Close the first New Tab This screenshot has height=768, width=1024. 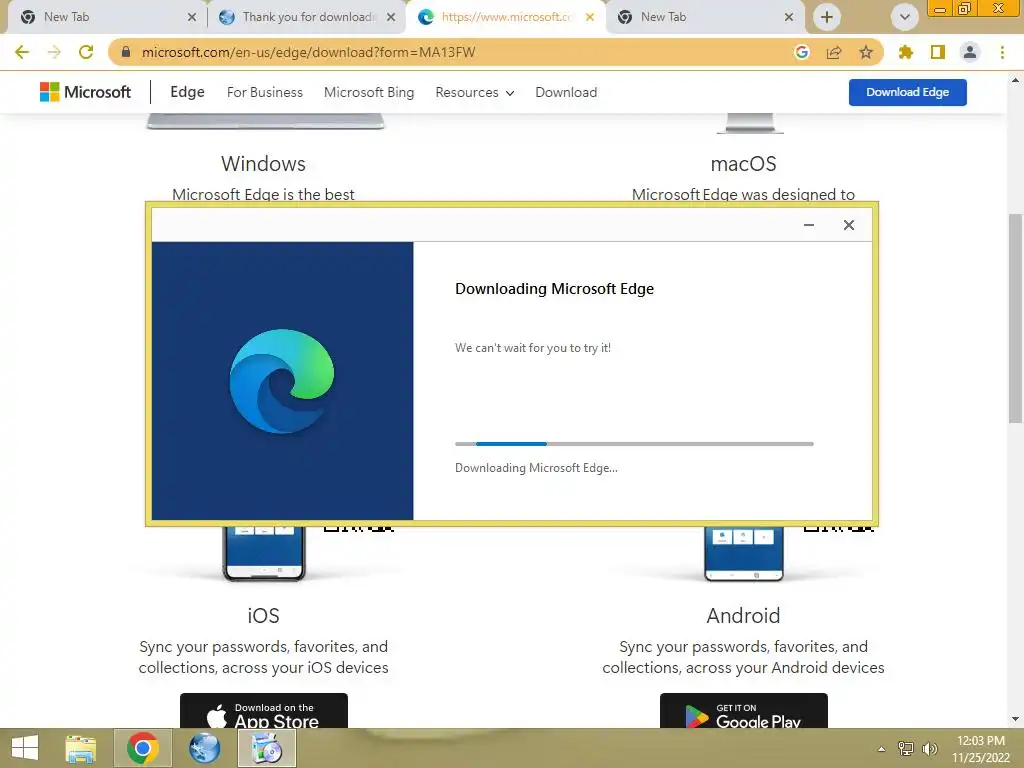192,17
